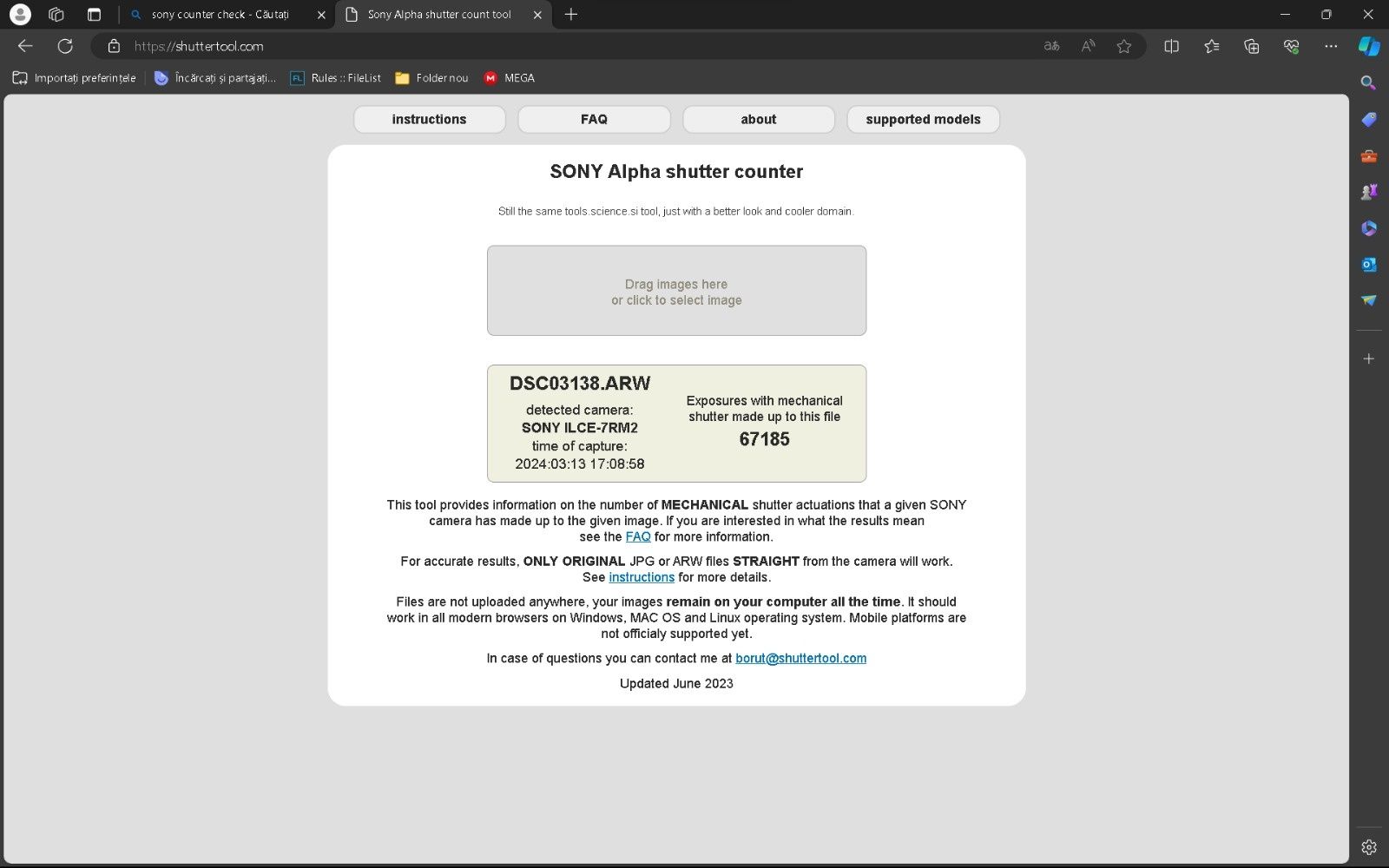Click the borut@shuttertool.com email link
Viewport: 1389px width, 868px height.
click(x=800, y=658)
